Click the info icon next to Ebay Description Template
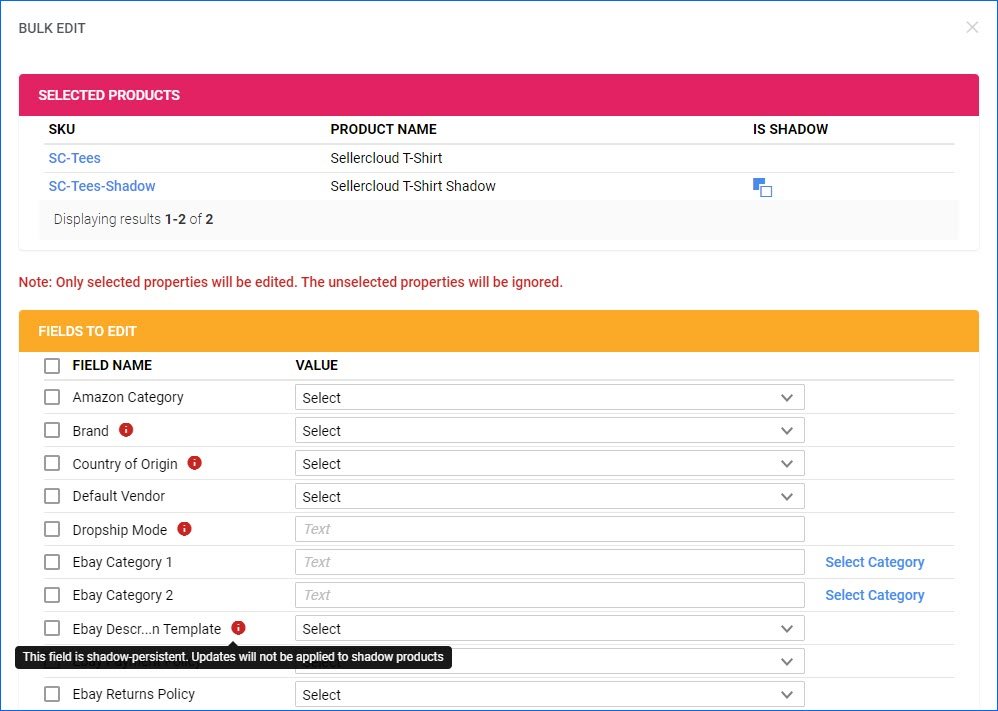Viewport: 998px width, 711px height. 238,628
